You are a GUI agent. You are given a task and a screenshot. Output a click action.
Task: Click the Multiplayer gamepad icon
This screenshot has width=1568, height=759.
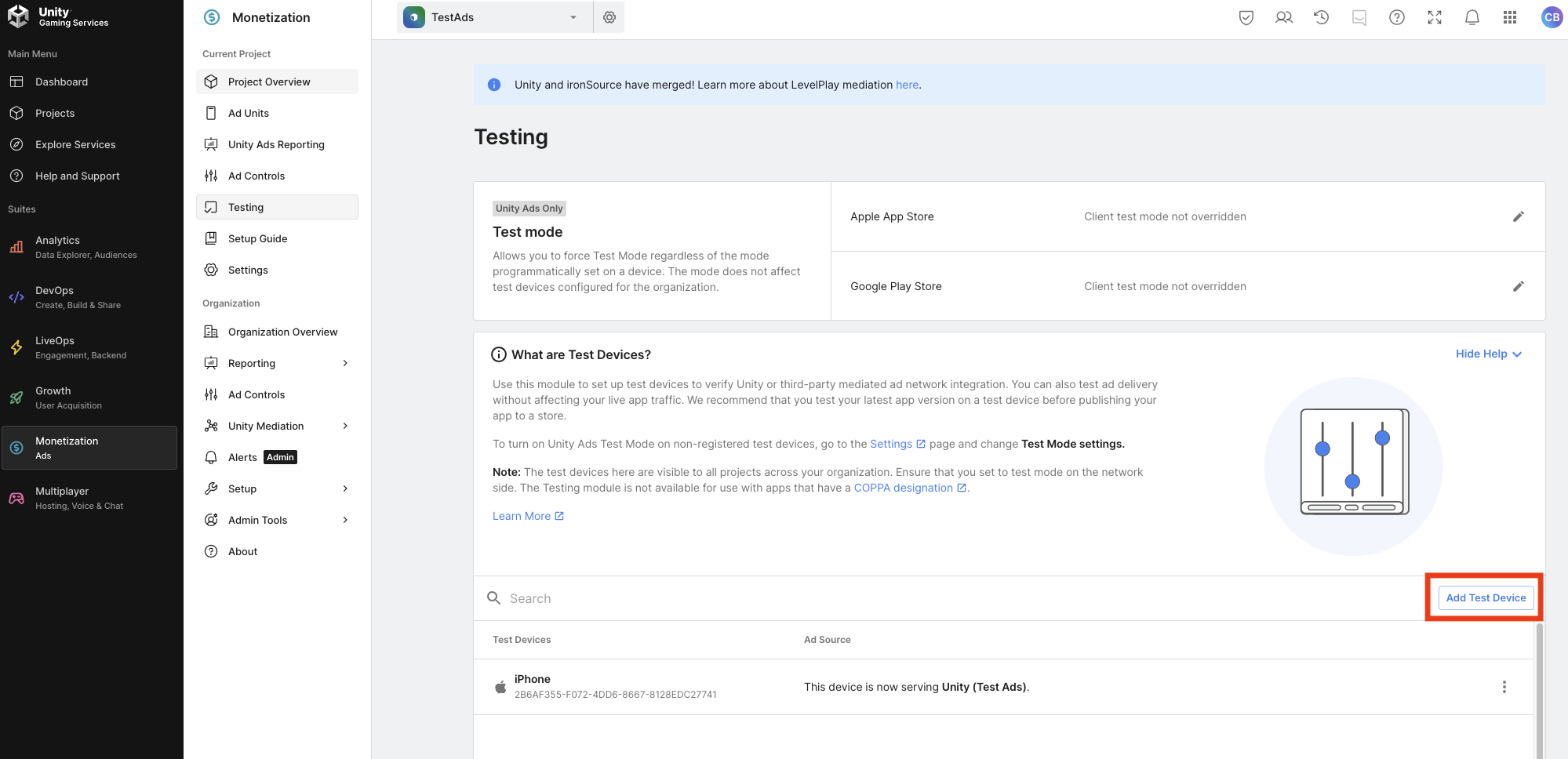coord(16,498)
